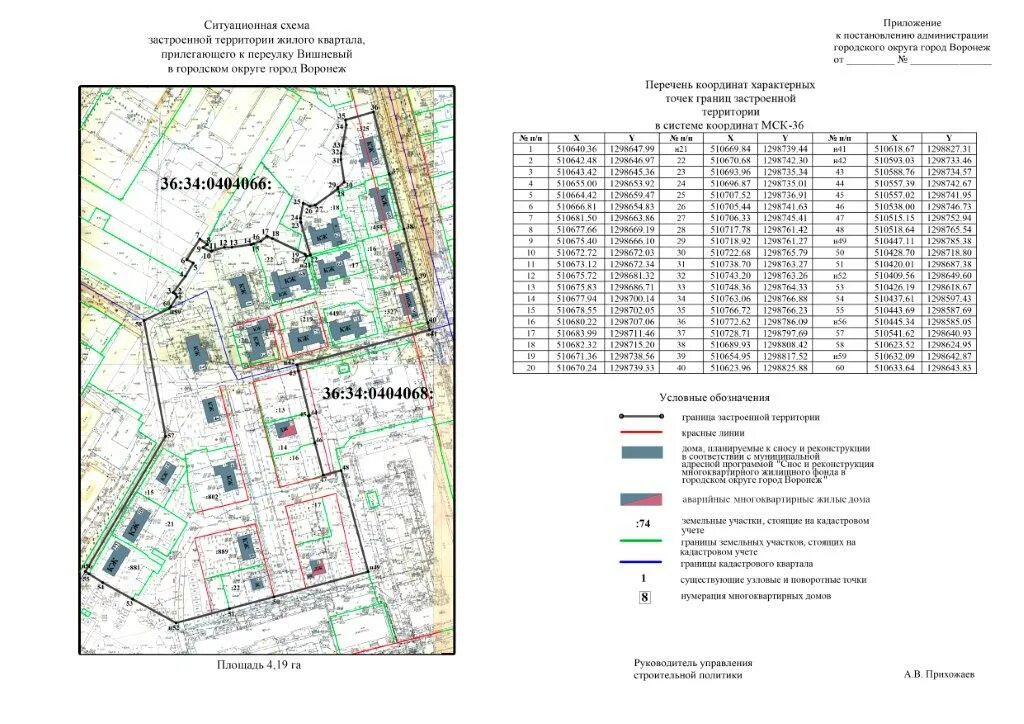This screenshot has width=1024, height=724.
Task: Click cadastral label '36:34:0404066:' on map
Action: pos(216,184)
